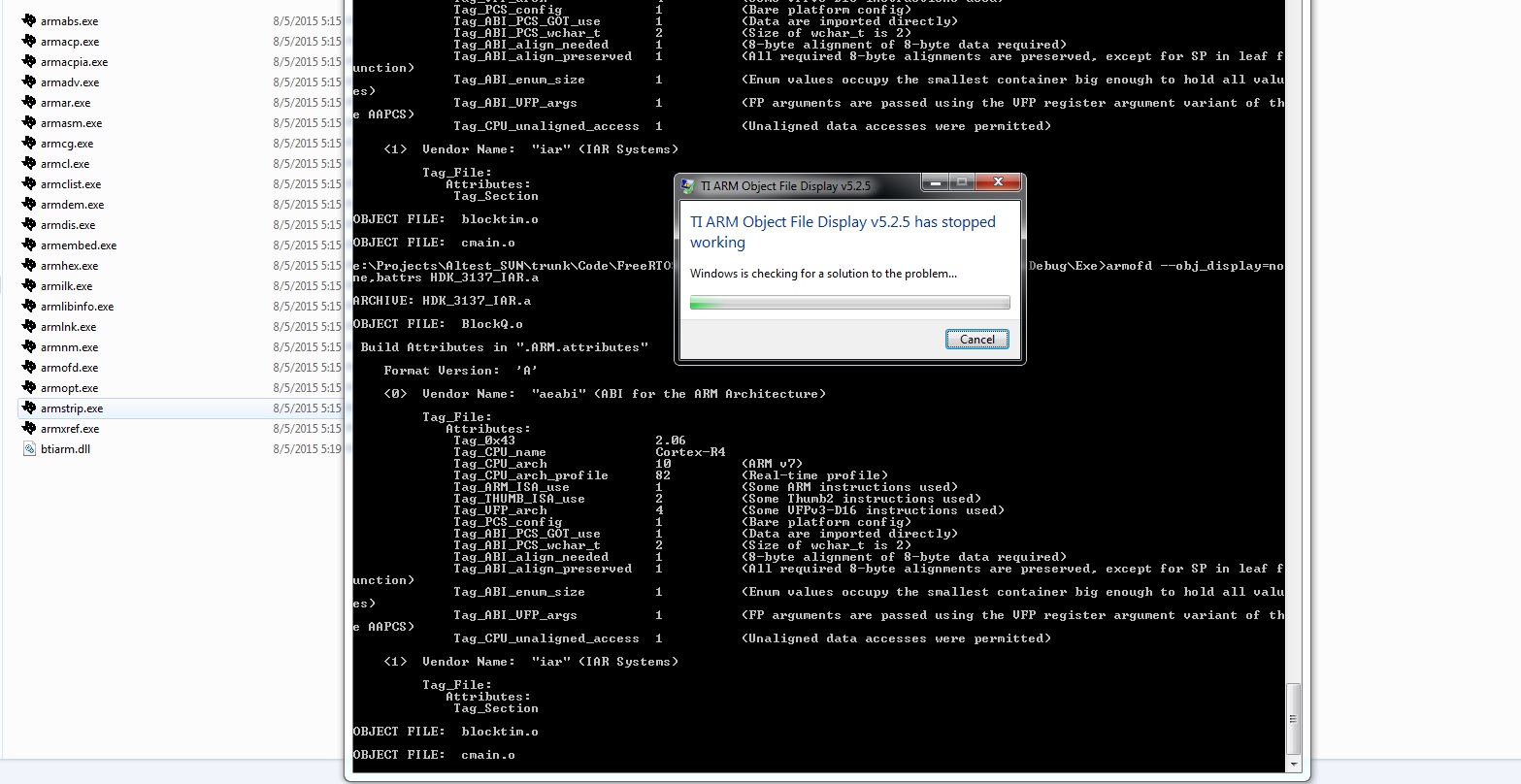The image size is (1521, 784).
Task: Click the armasm.exe assembler icon
Action: 30,123
